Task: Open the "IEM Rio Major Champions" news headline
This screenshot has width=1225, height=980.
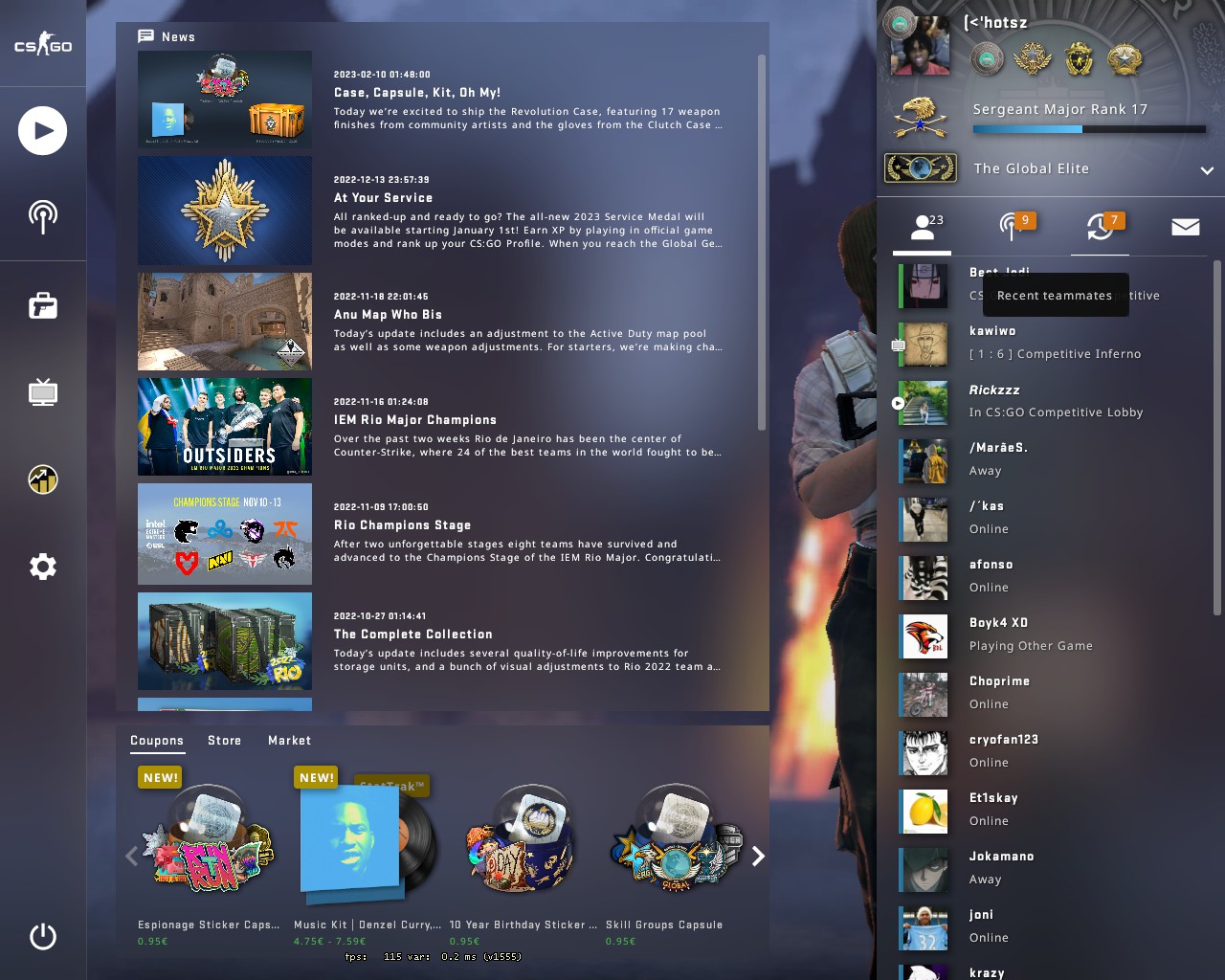Action: [415, 420]
